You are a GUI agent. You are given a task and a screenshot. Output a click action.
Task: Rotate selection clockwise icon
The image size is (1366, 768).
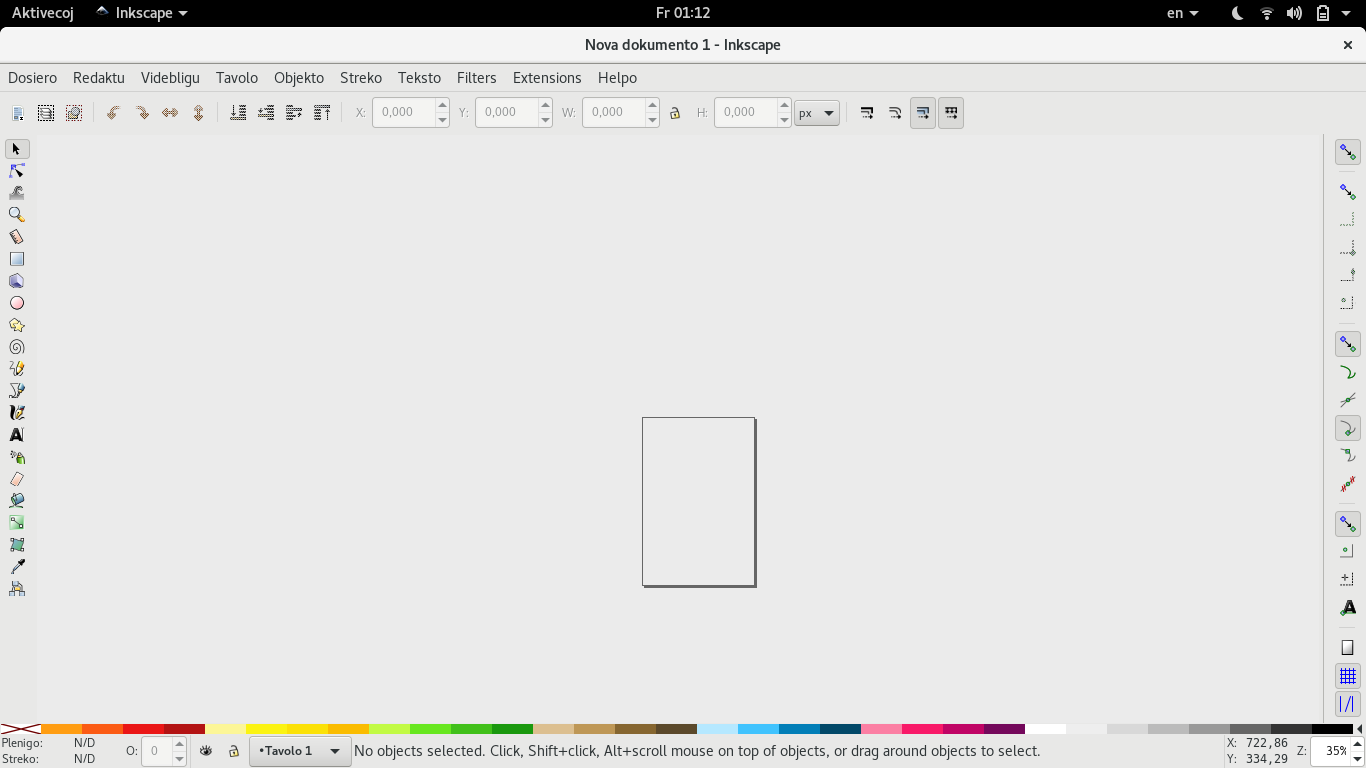142,113
